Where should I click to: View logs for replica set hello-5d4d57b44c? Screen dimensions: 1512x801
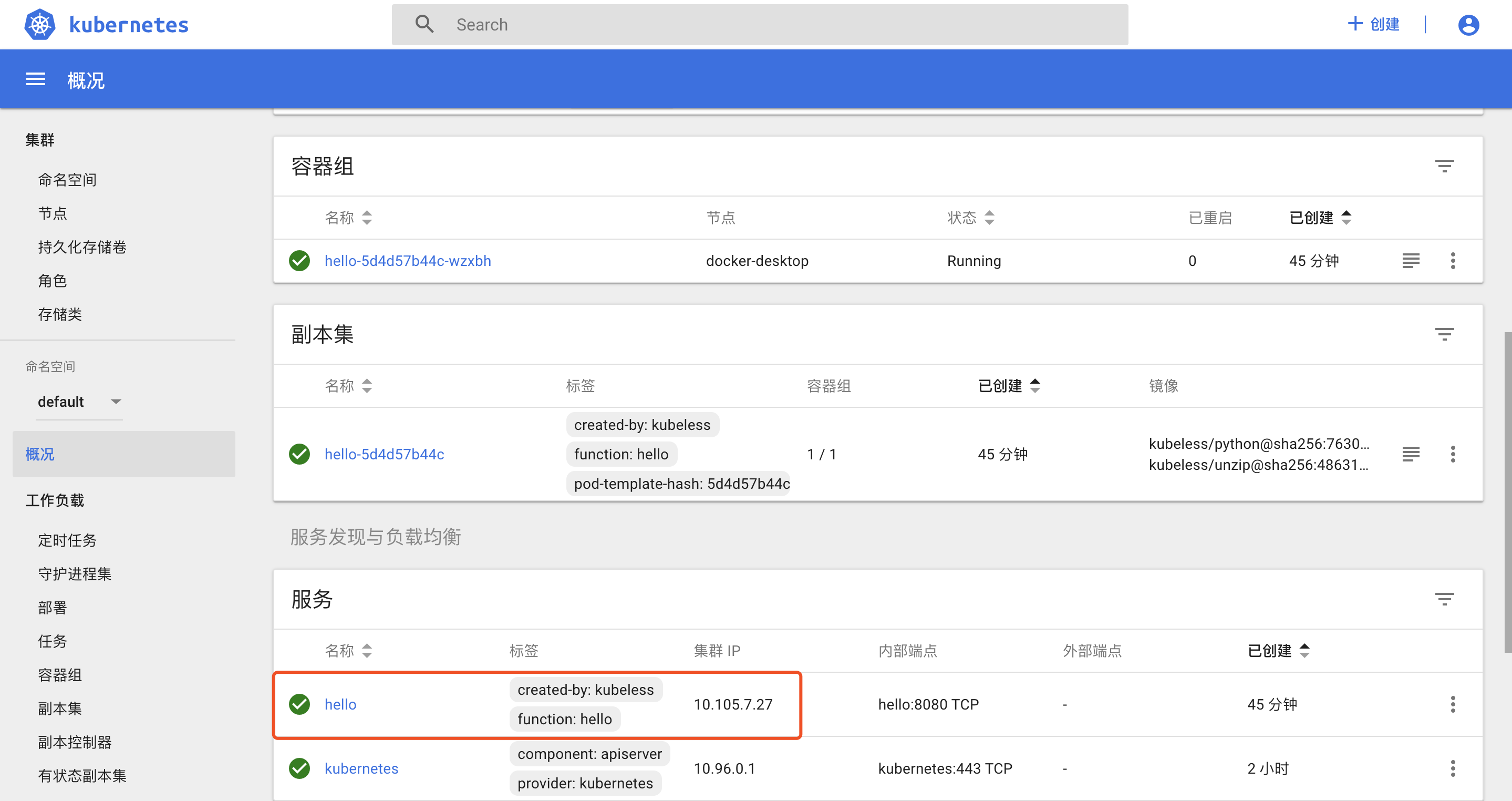click(1411, 454)
